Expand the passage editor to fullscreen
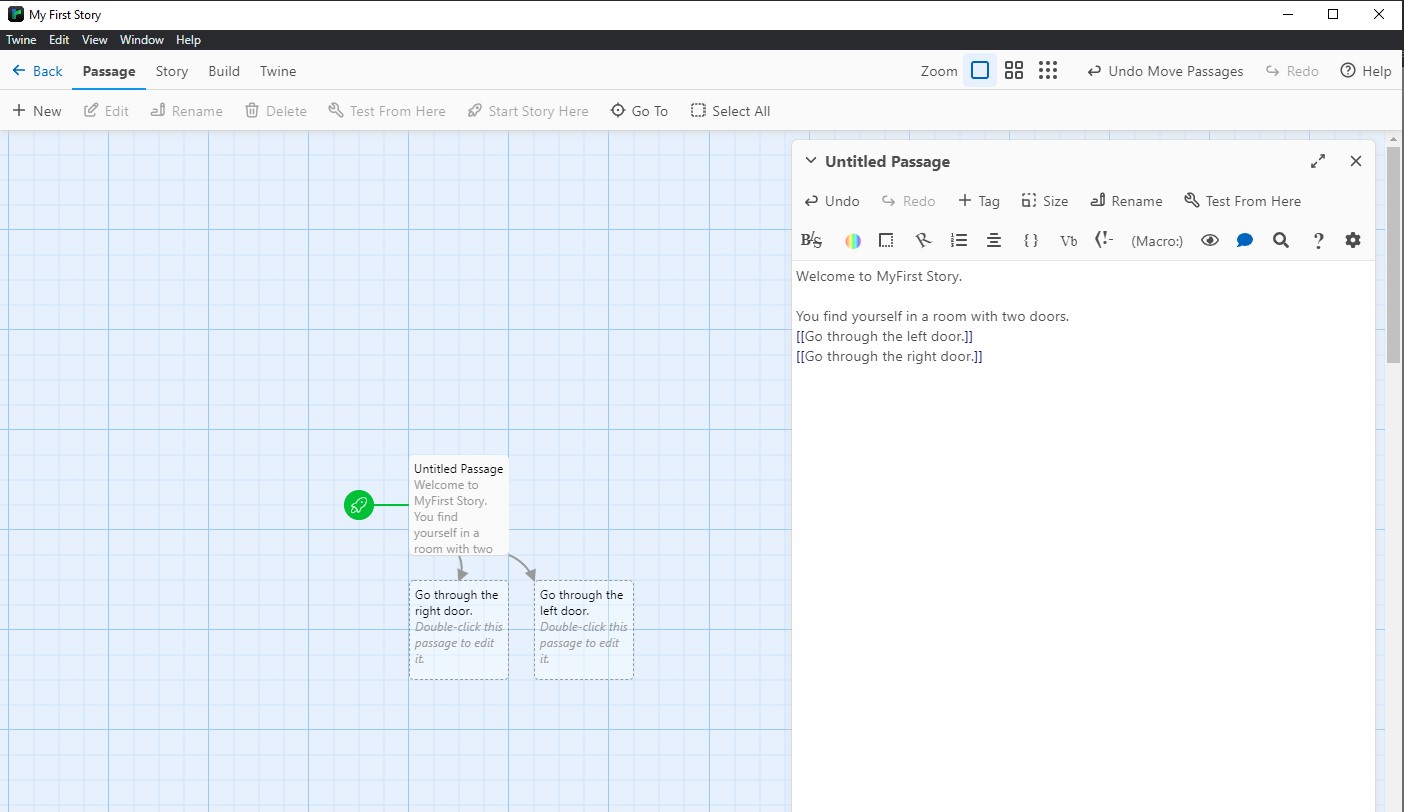Viewport: 1404px width, 812px height. coord(1317,160)
